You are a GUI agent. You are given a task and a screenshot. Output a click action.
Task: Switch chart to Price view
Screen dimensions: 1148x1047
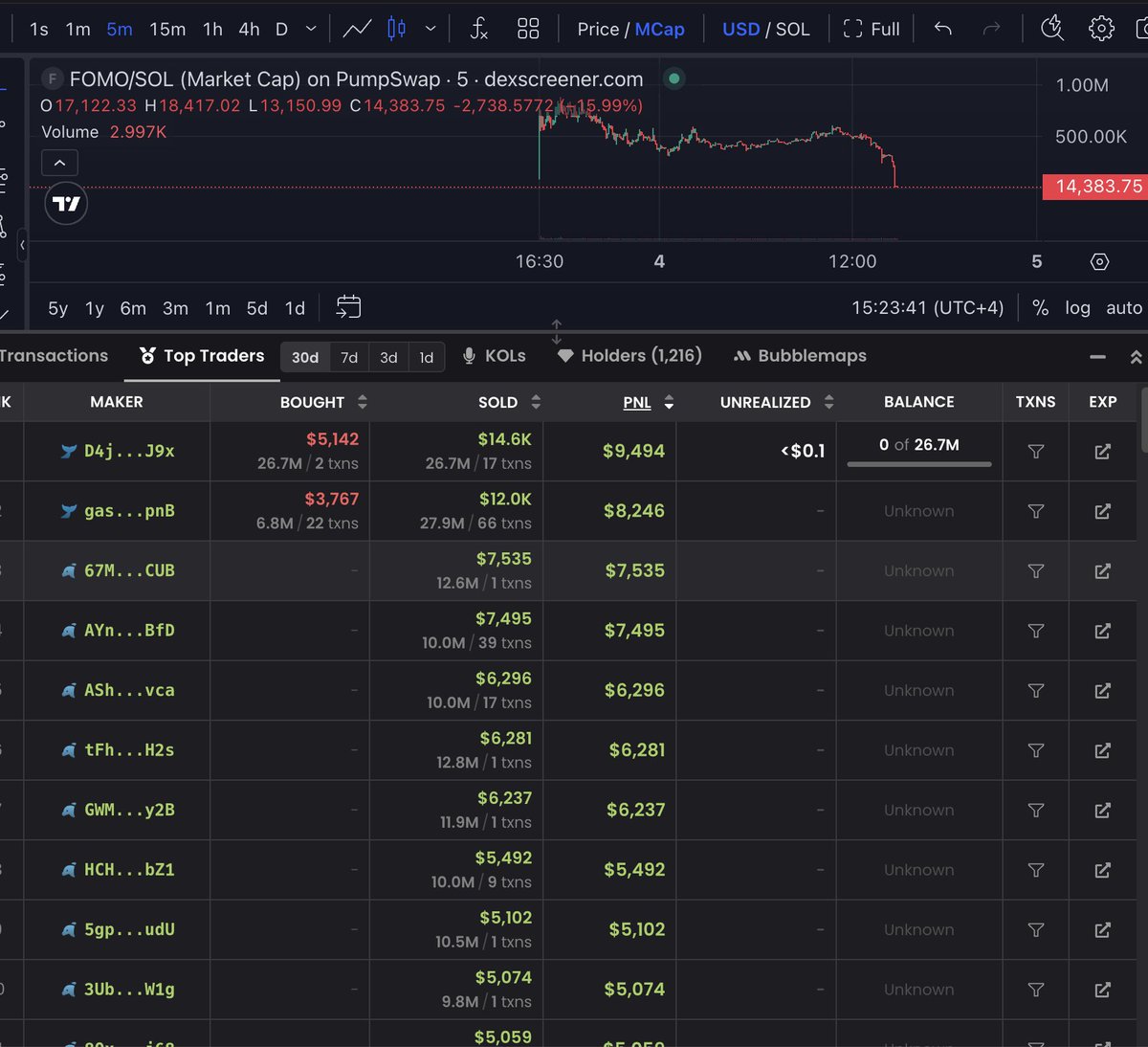[598, 29]
